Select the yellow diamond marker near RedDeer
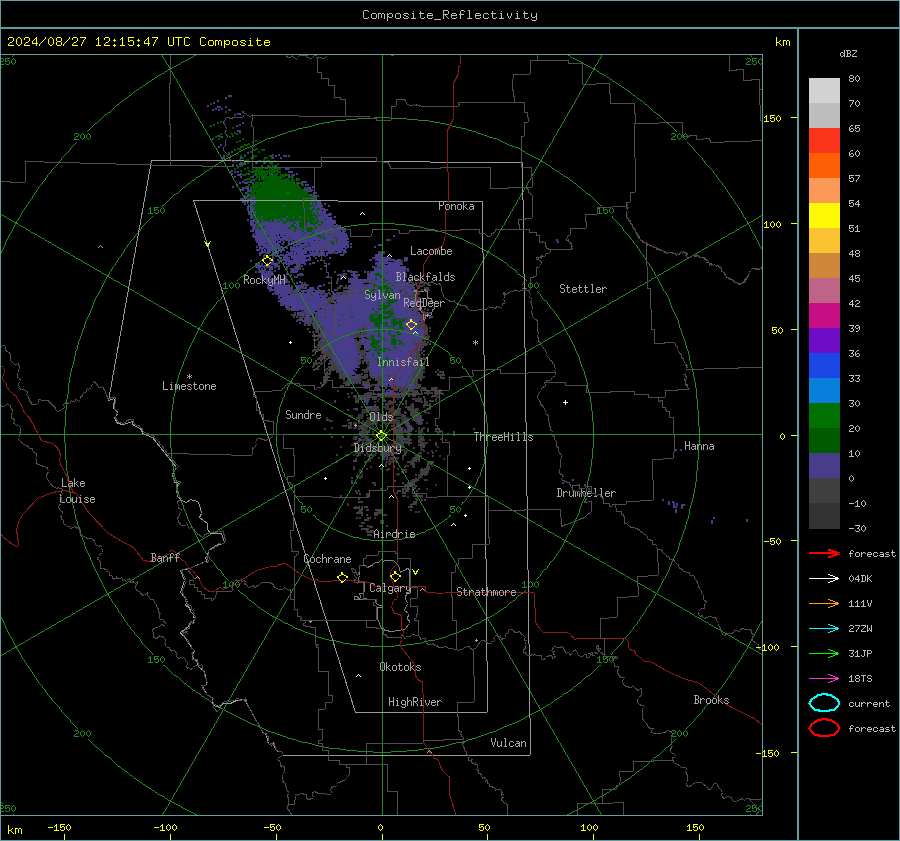 [412, 325]
